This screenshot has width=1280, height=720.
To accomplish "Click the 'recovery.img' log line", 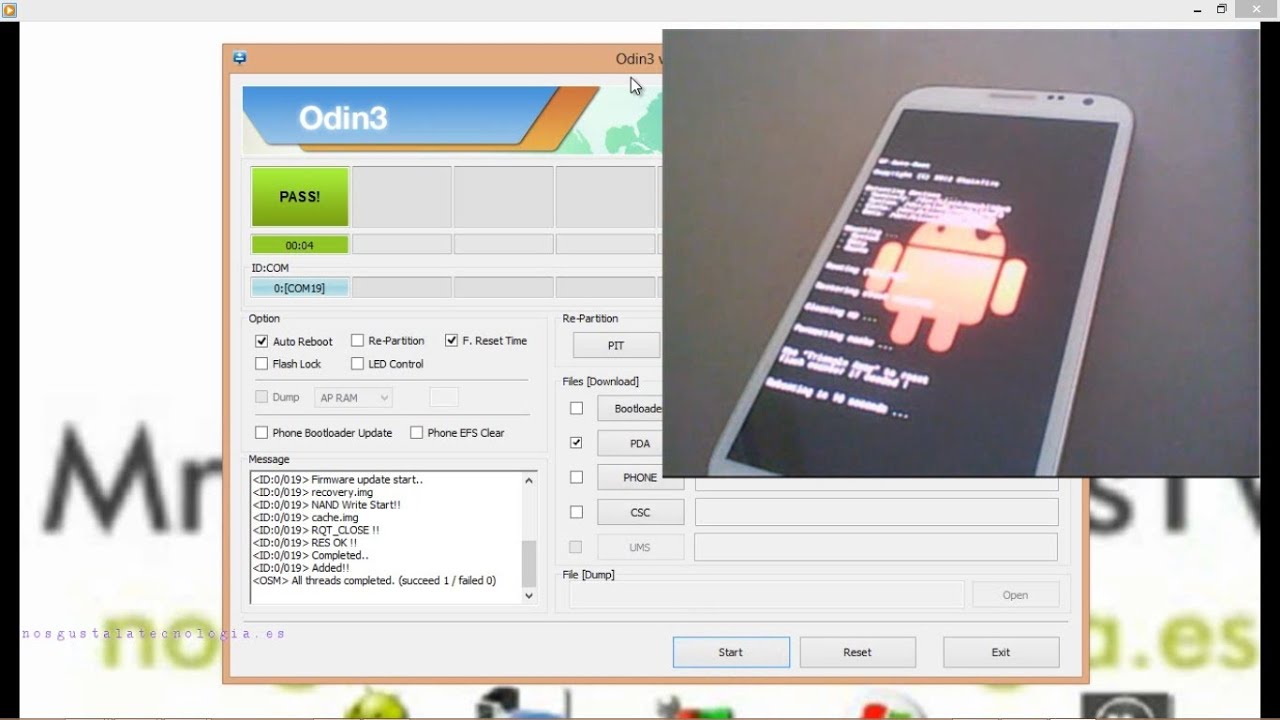I will (313, 493).
